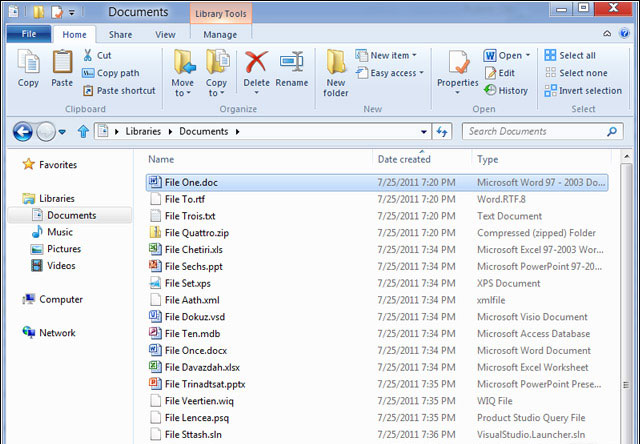Click Select none in the ribbon

[576, 73]
